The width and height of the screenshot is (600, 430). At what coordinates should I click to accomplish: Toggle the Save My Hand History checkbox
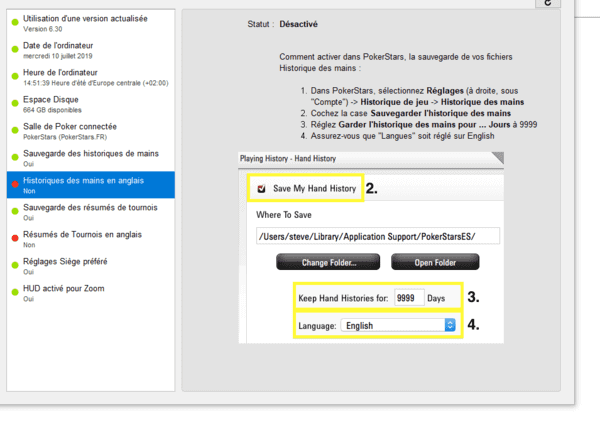[262, 188]
